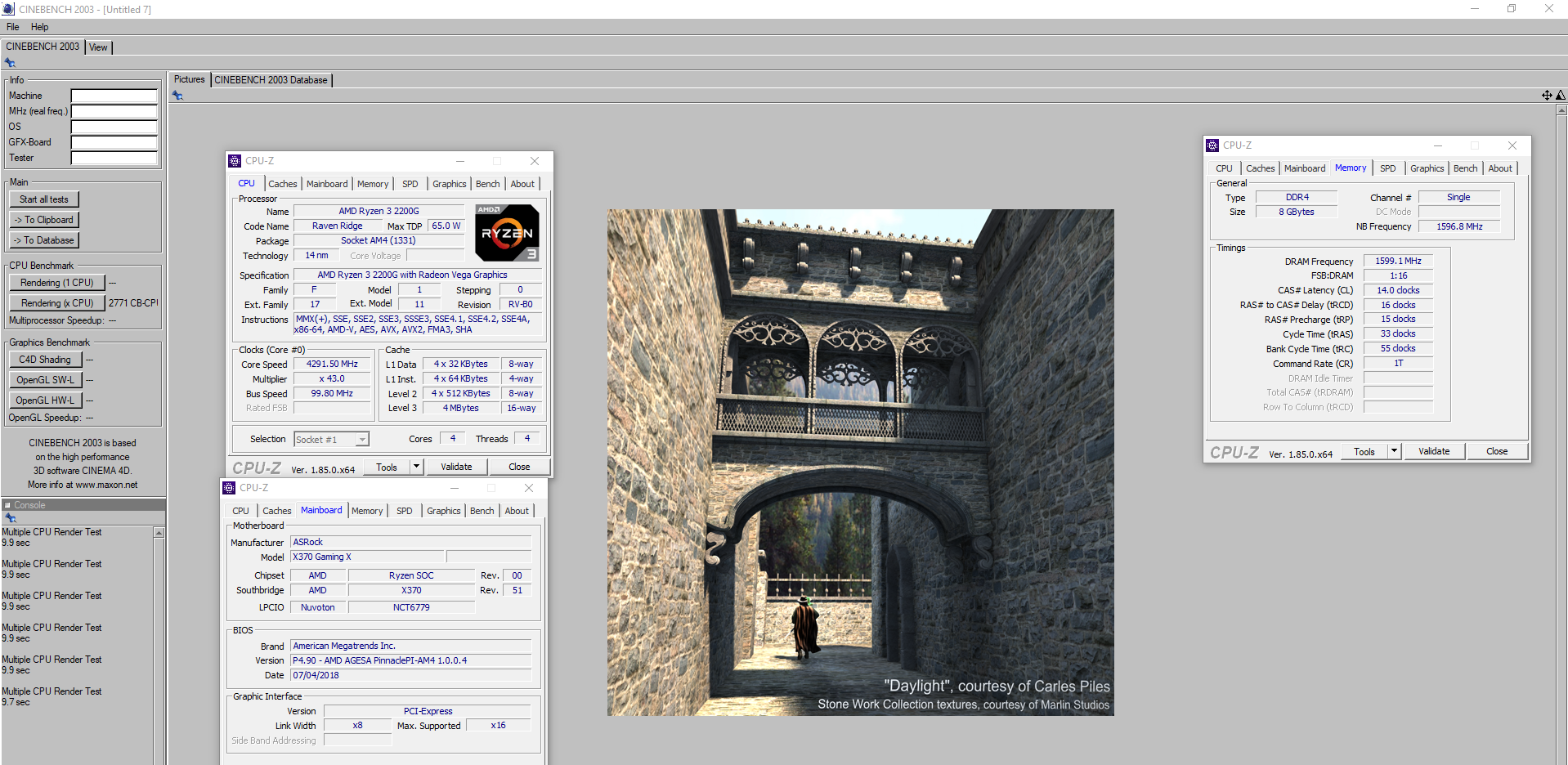1568x765 pixels.
Task: Click Validate in CPU-Z CPU window
Action: pyautogui.click(x=456, y=467)
